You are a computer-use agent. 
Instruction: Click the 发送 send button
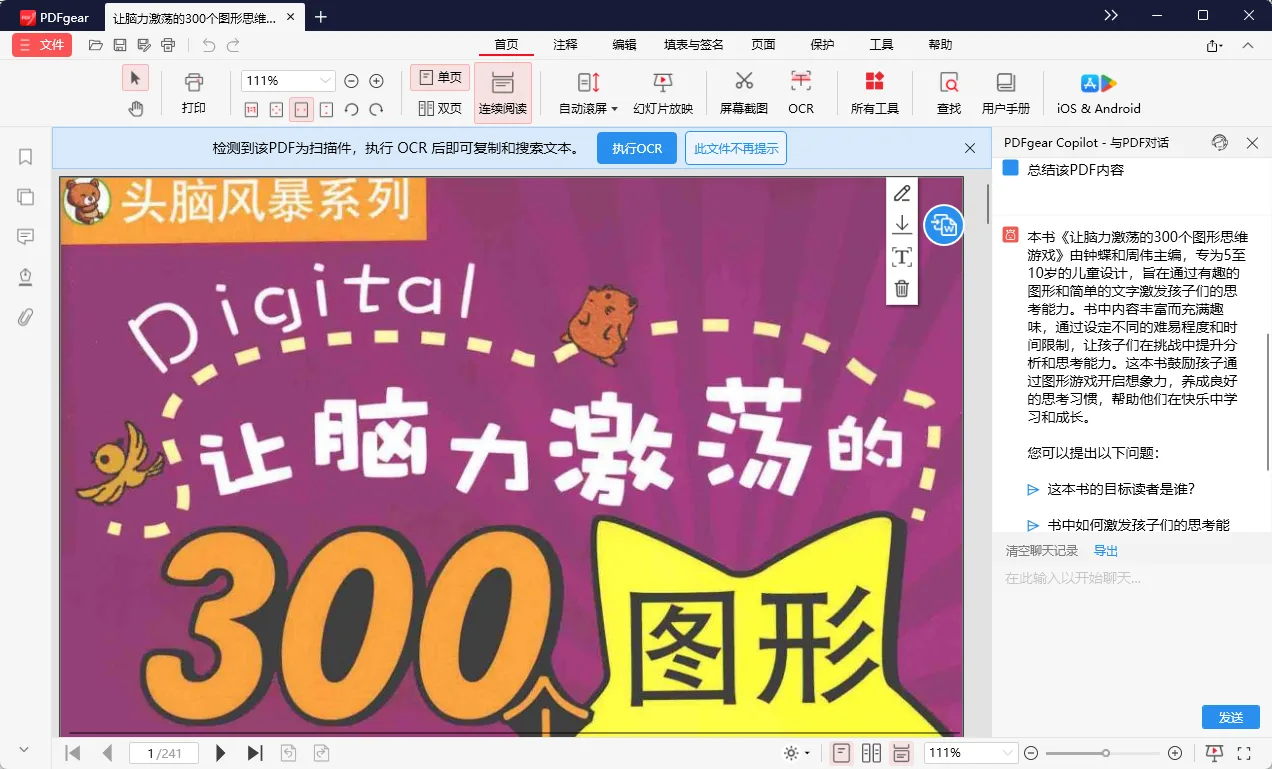[1231, 718]
